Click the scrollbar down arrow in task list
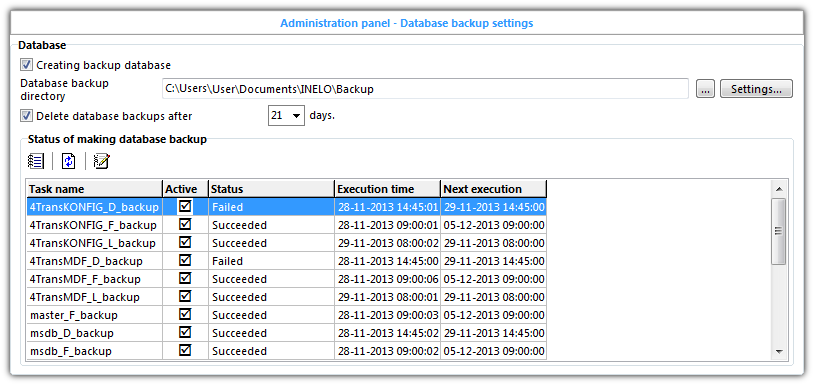This screenshot has width=814, height=385. point(778,351)
